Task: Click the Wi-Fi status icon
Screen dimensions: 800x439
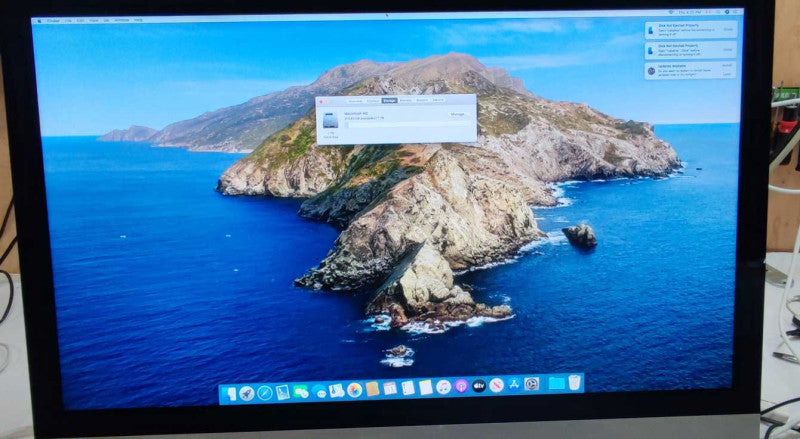Action: click(671, 12)
